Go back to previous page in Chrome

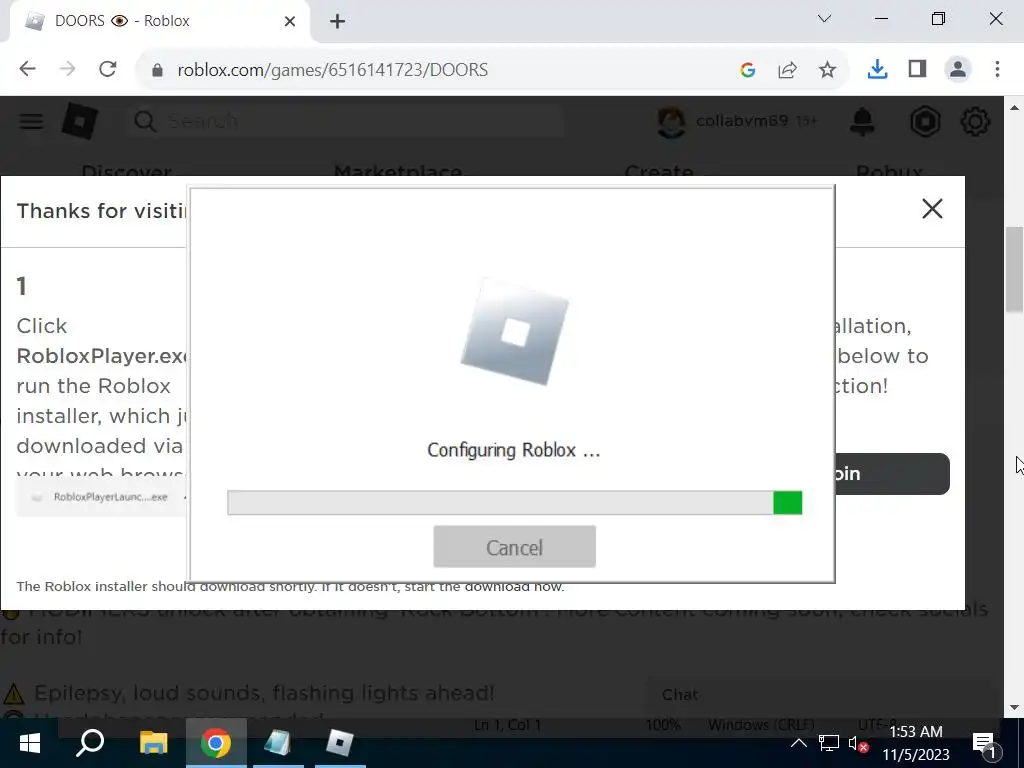[27, 69]
